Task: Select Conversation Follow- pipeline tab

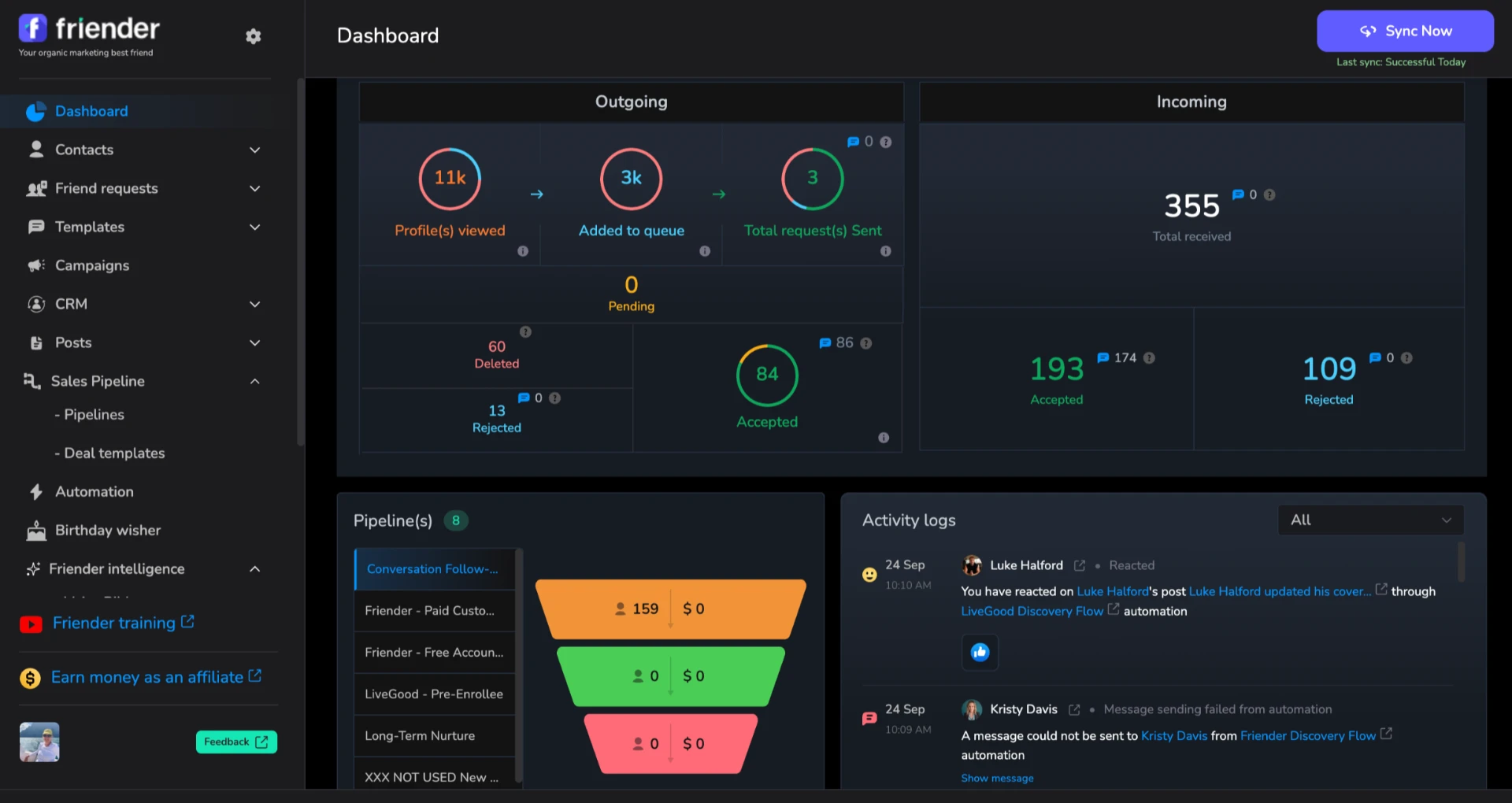Action: click(435, 569)
